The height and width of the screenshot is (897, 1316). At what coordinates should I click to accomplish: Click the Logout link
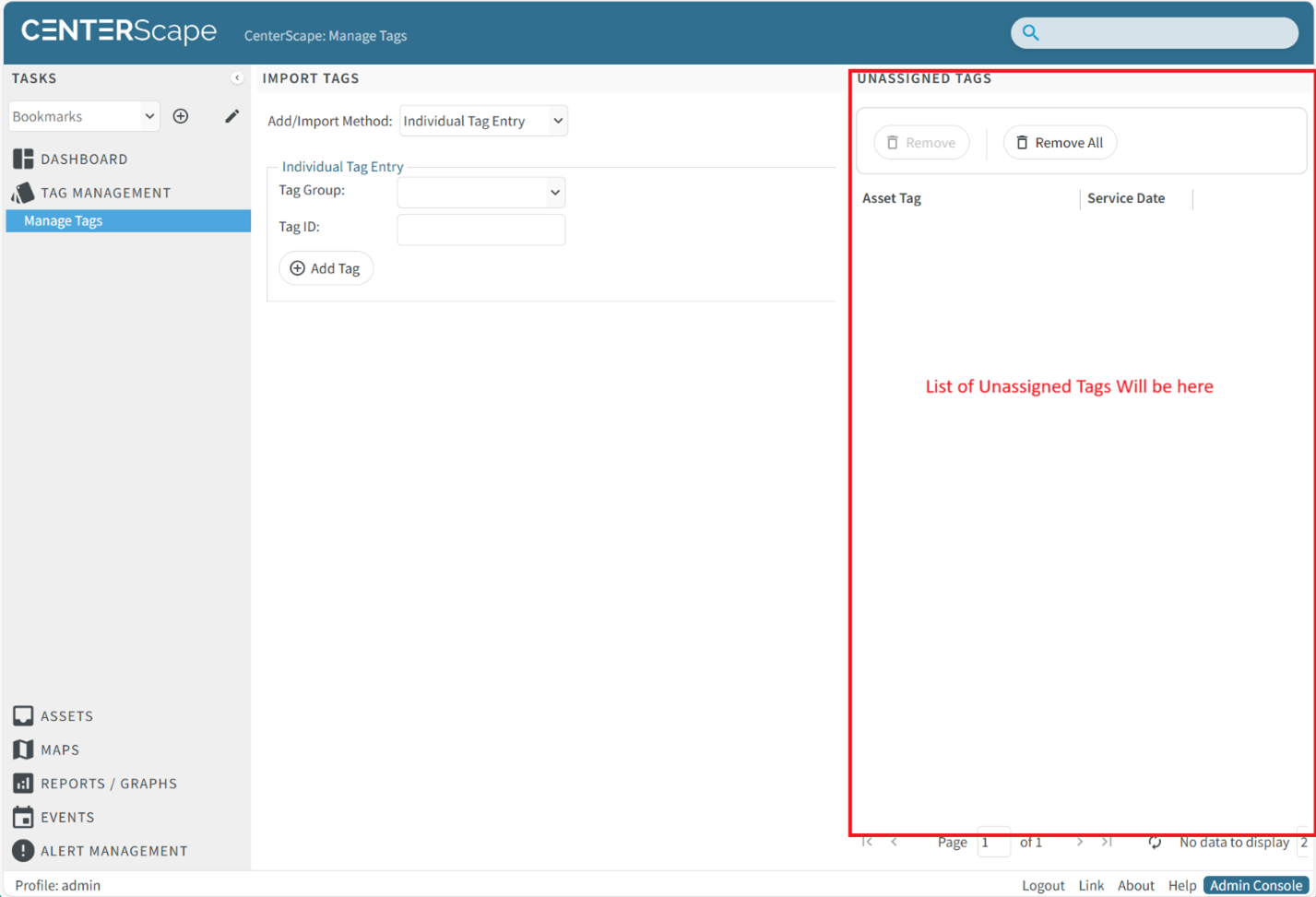(x=1042, y=885)
